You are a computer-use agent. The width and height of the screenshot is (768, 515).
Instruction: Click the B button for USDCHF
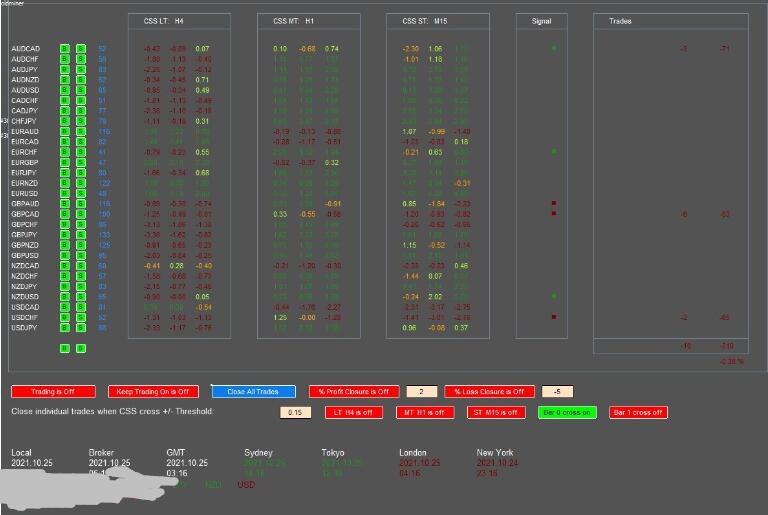[x=65, y=317]
